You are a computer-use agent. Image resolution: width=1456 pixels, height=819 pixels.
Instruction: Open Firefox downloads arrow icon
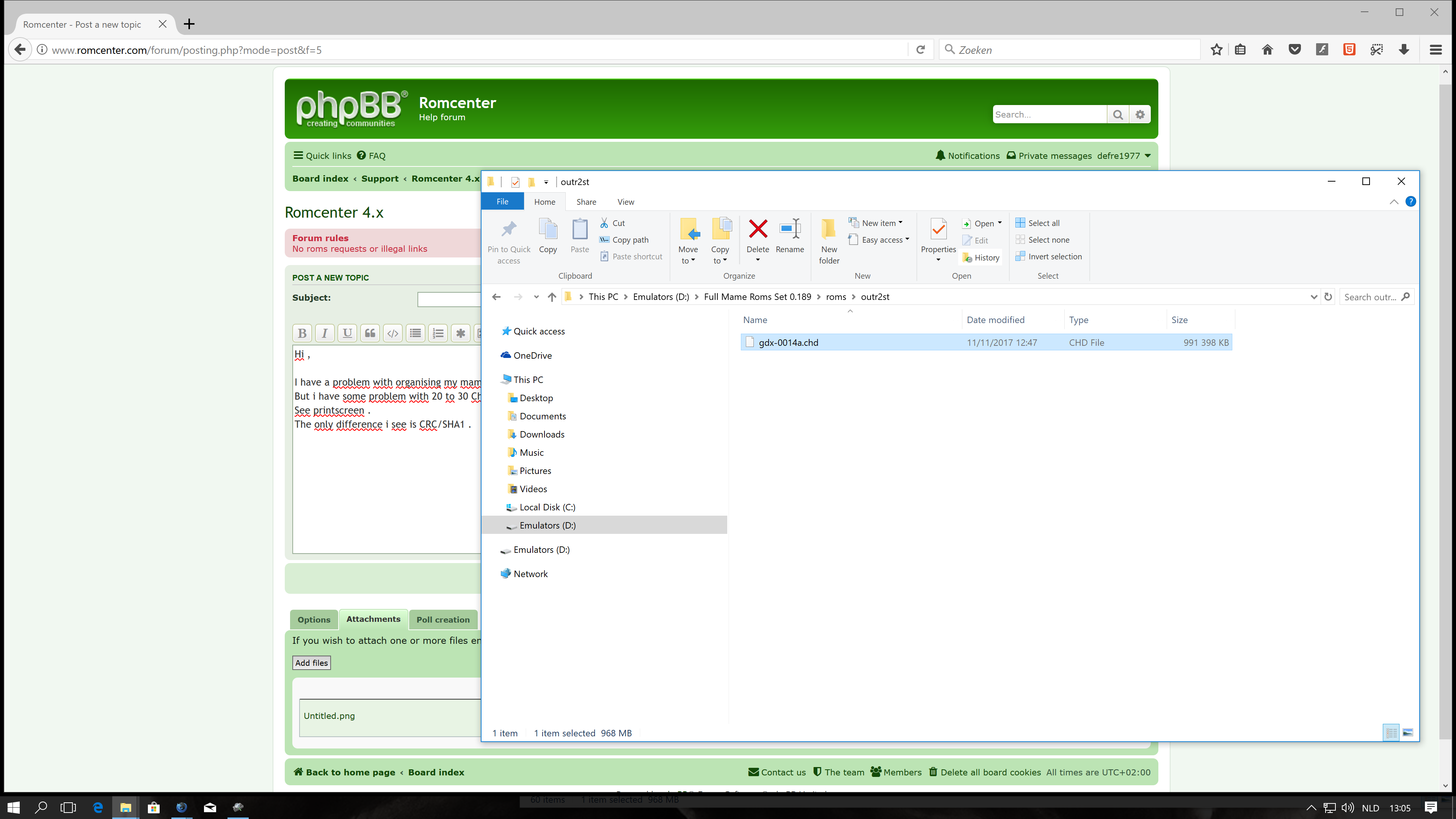point(1404,50)
